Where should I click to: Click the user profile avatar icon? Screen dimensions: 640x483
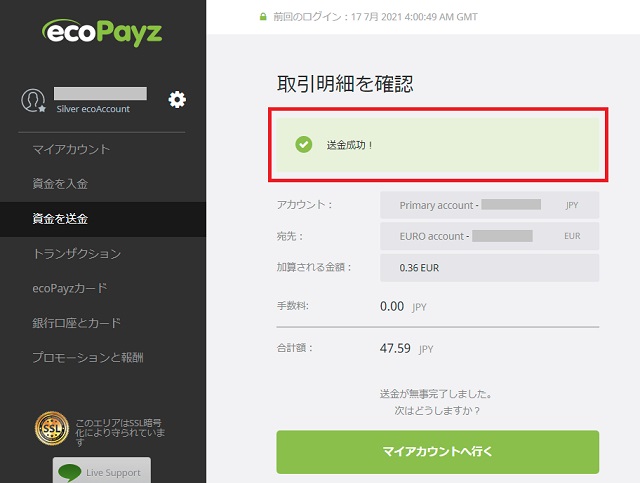point(33,100)
